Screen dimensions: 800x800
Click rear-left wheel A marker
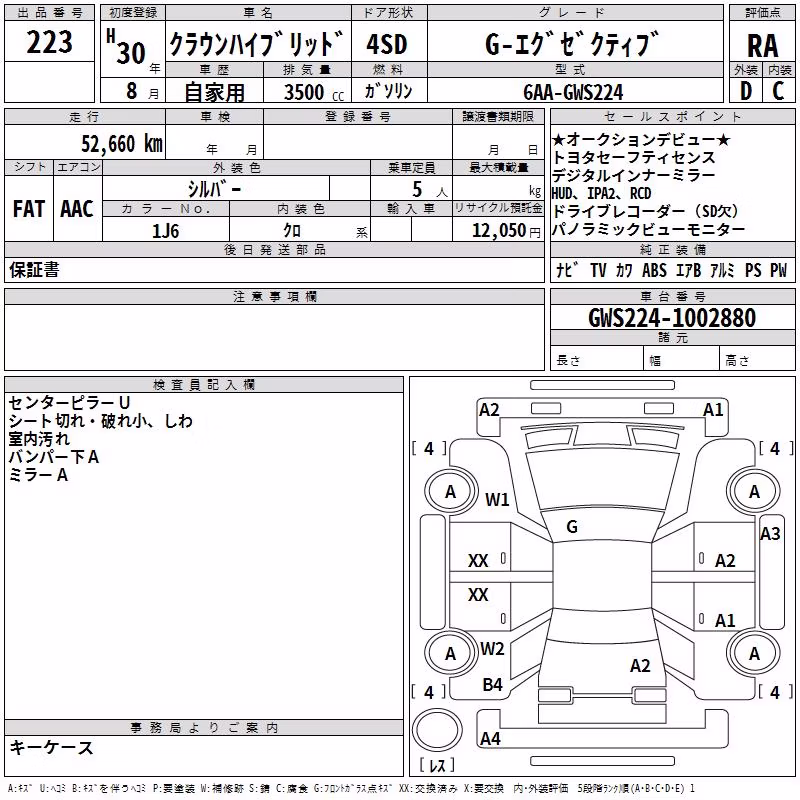click(x=450, y=654)
